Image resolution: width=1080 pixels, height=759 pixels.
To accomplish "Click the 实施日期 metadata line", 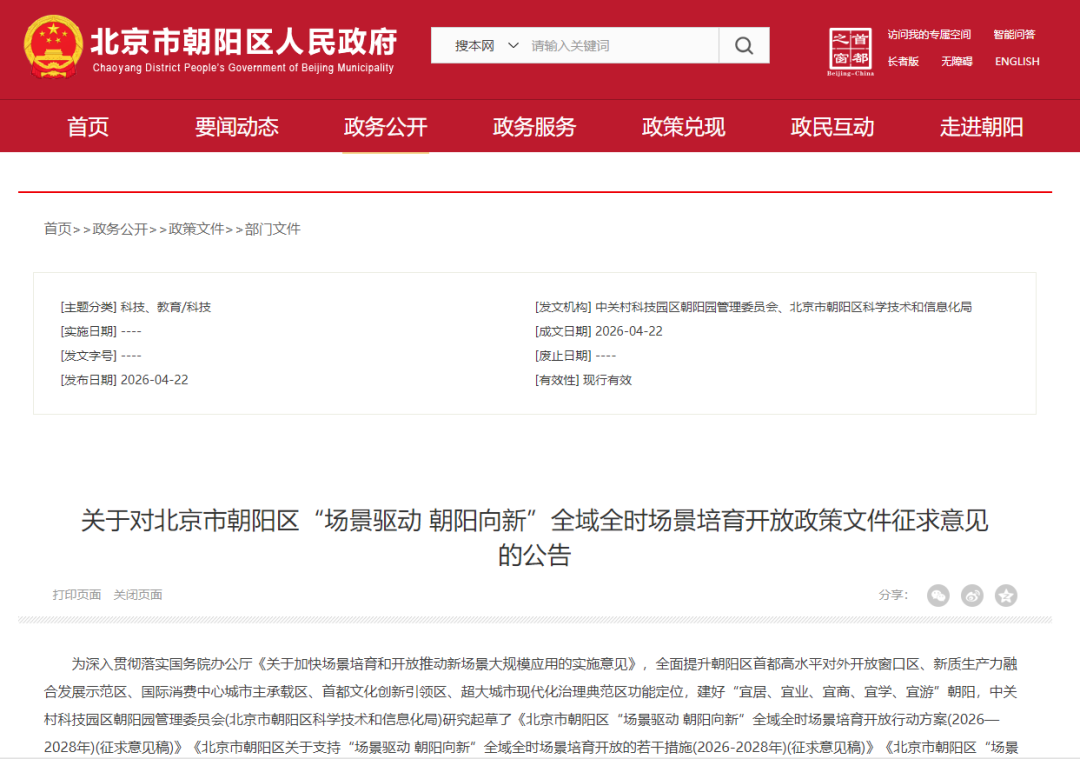I will click(101, 331).
